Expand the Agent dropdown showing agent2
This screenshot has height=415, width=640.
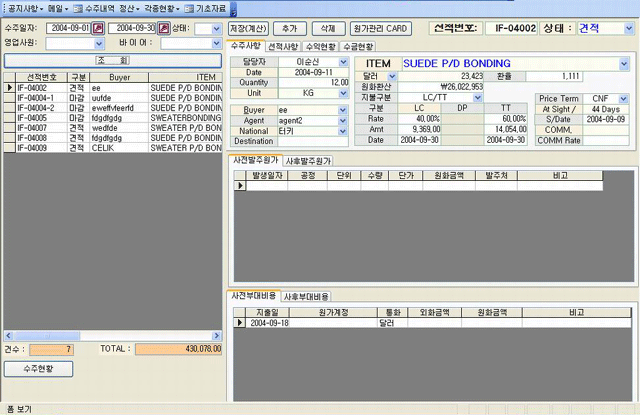342,121
